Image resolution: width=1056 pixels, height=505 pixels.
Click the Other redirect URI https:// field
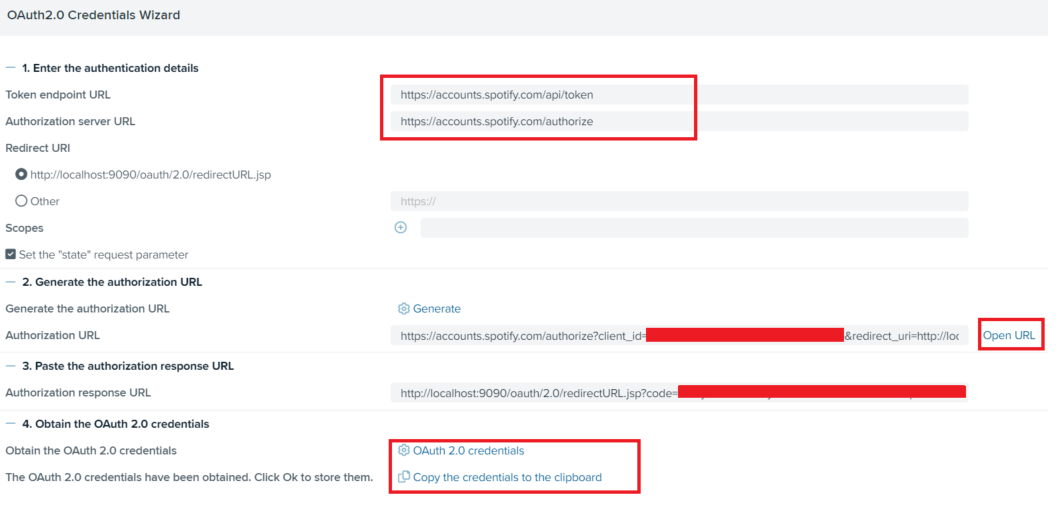pyautogui.click(x=679, y=201)
